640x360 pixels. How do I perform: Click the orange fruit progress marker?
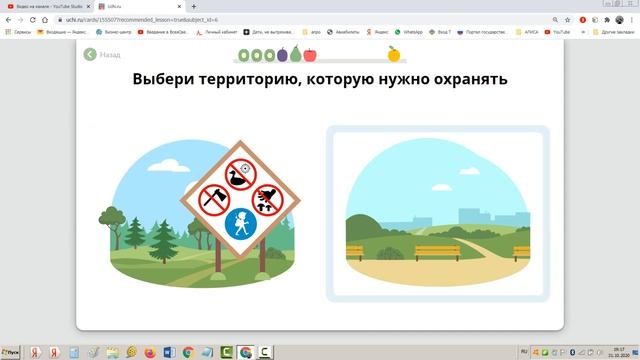[x=394, y=54]
